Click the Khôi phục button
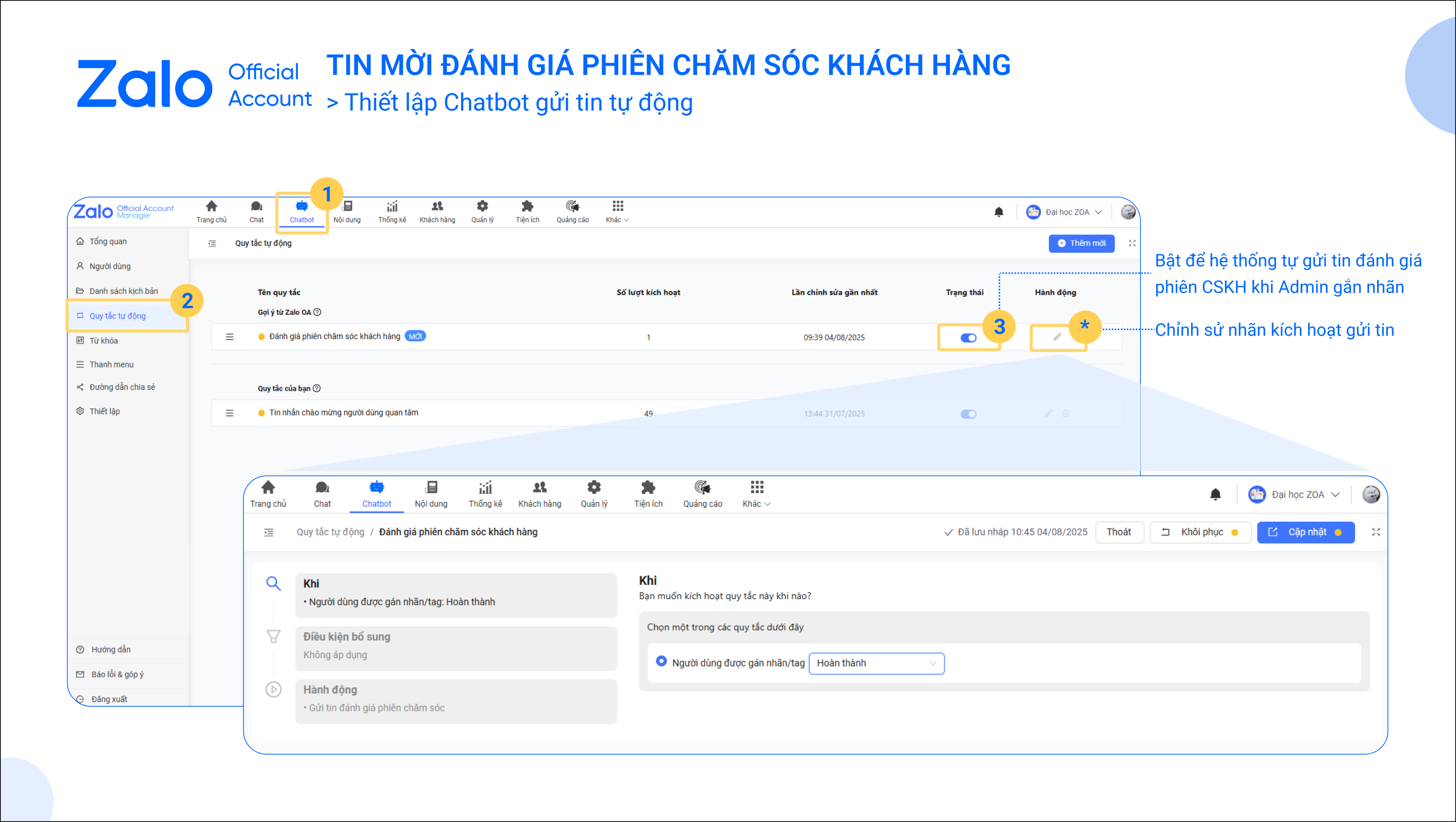 click(x=1201, y=532)
